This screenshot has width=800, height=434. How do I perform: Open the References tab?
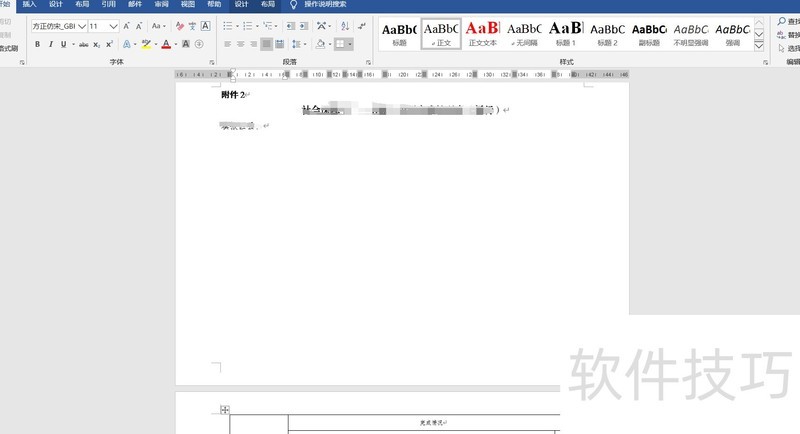tap(109, 4)
